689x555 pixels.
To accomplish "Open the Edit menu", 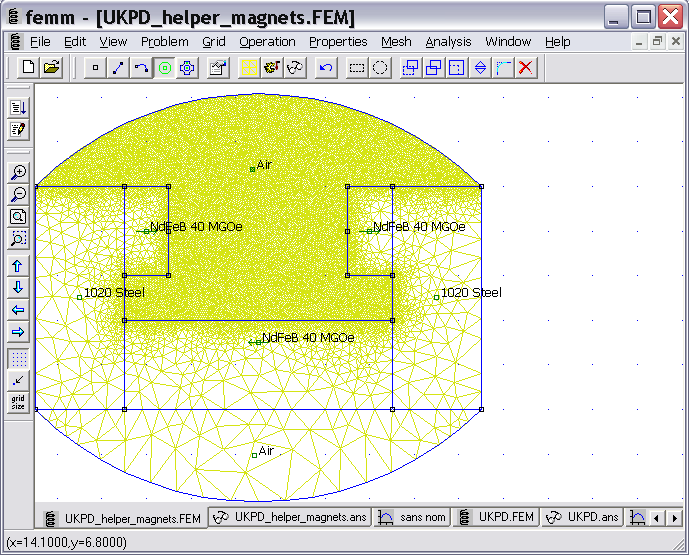I will click(75, 42).
